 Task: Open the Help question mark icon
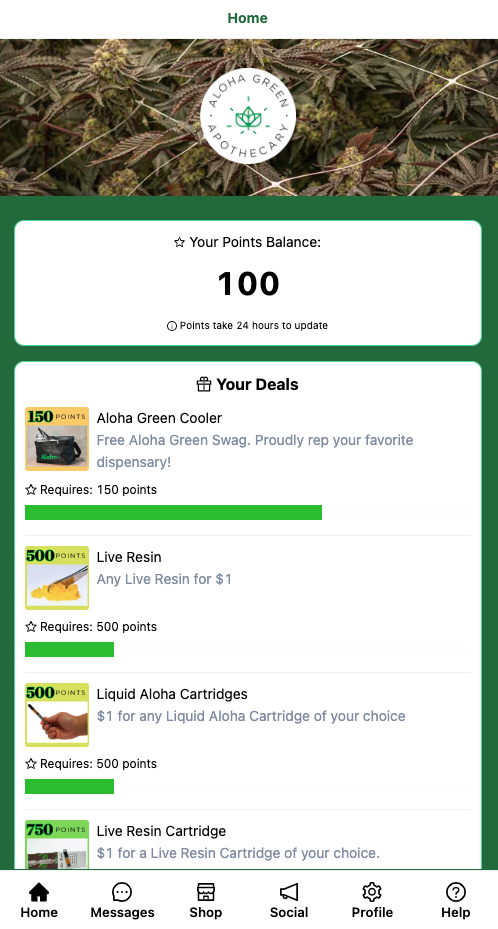coord(455,892)
